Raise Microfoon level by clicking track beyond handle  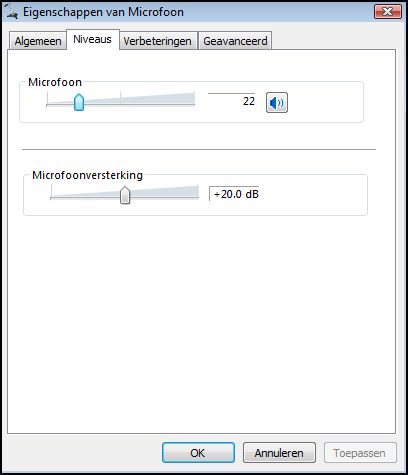click(140, 105)
